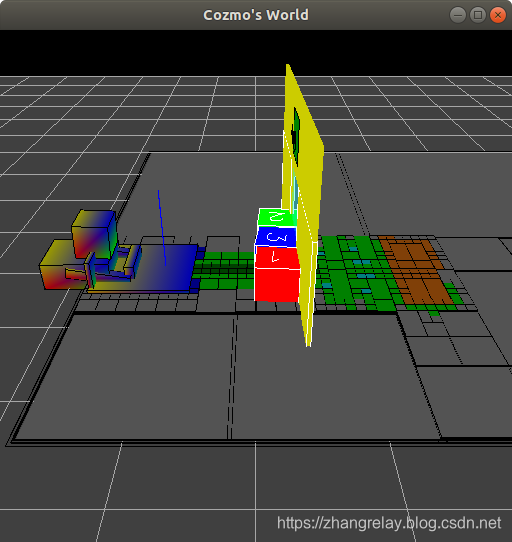This screenshot has width=512, height=542.
Task: Click the red cube labeled 1
Action: pos(277,273)
